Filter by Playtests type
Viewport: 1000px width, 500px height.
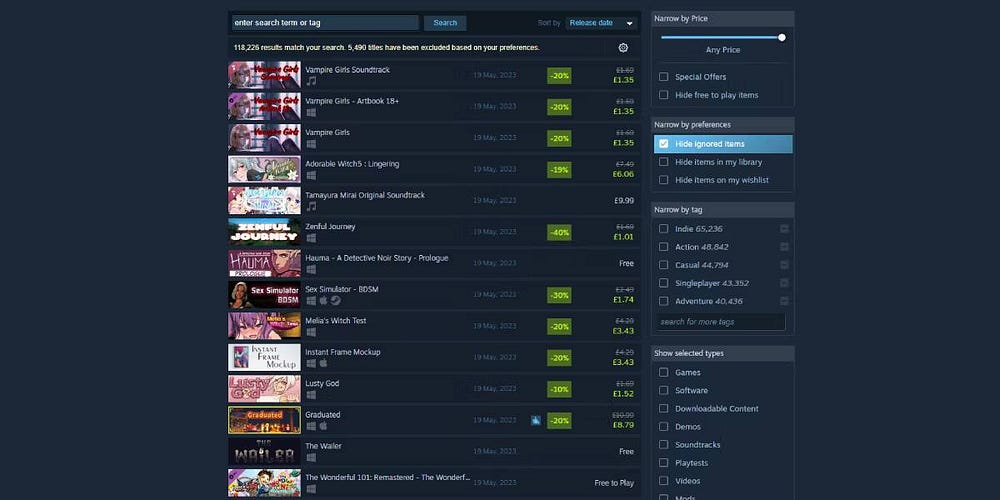point(664,463)
